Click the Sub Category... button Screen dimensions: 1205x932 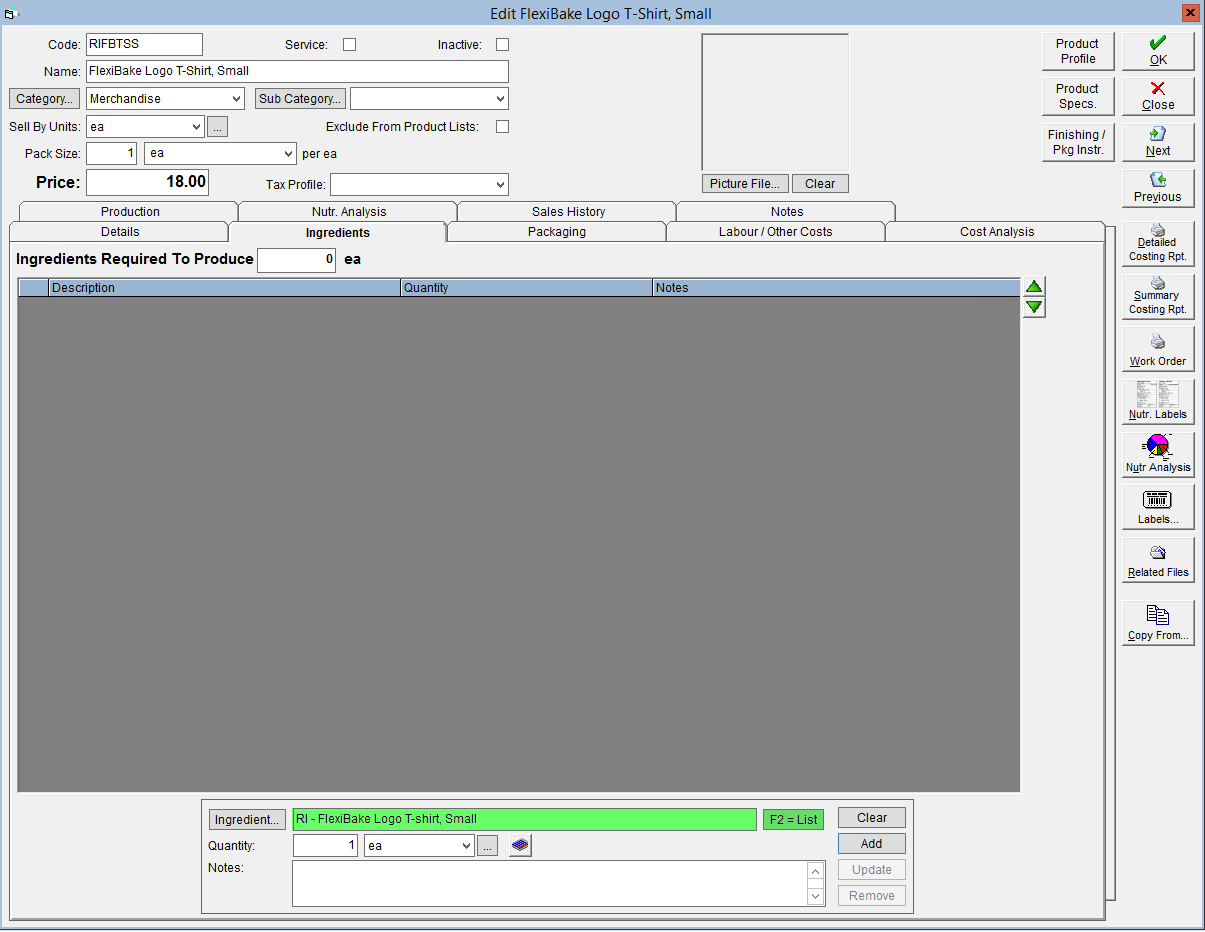point(301,99)
